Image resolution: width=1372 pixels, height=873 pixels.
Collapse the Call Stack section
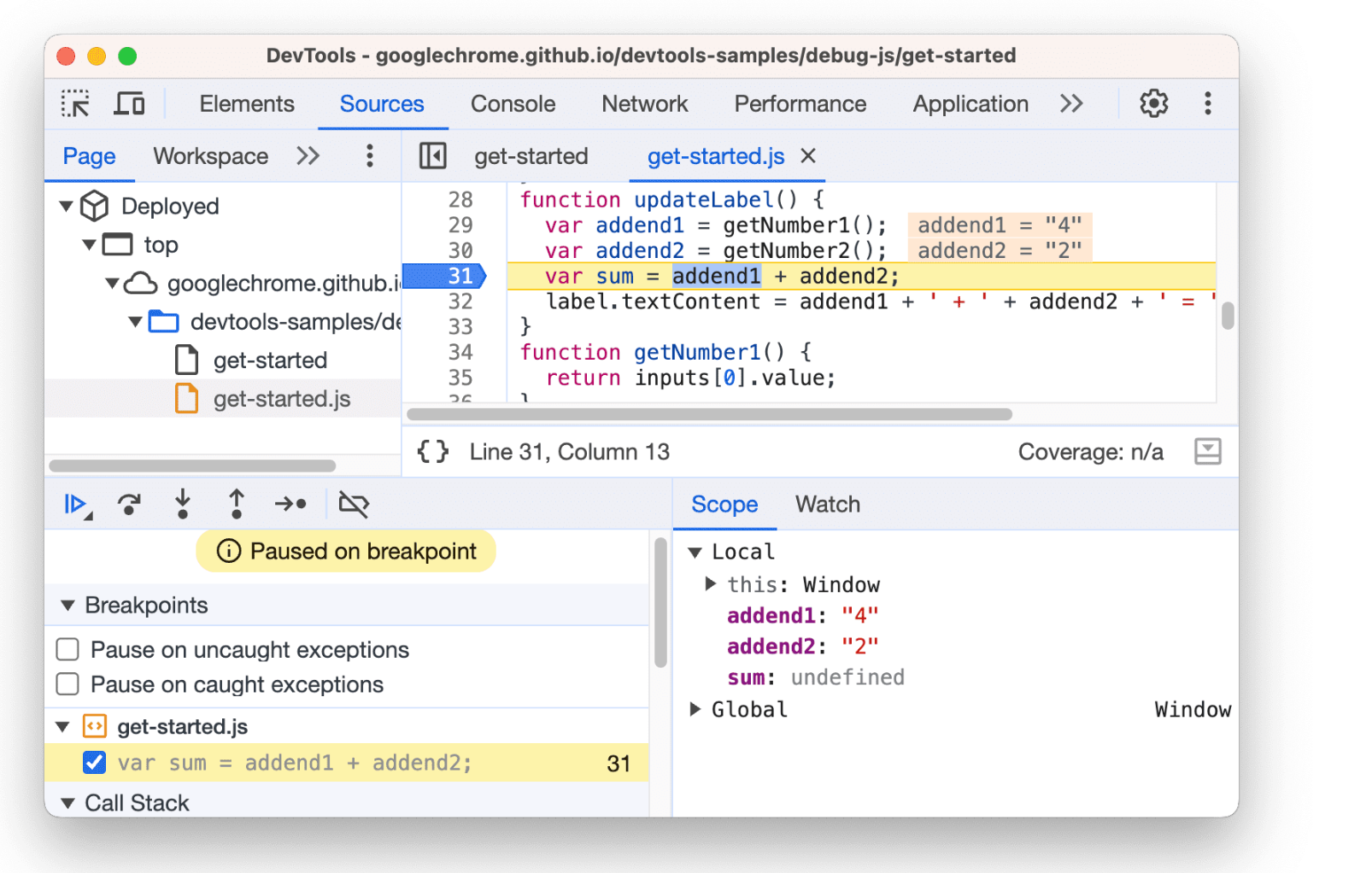pyautogui.click(x=67, y=803)
